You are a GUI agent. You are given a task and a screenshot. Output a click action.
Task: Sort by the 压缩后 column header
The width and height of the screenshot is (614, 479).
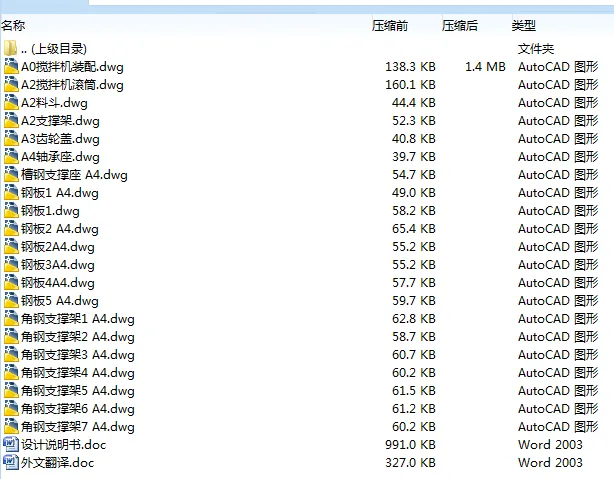point(459,26)
